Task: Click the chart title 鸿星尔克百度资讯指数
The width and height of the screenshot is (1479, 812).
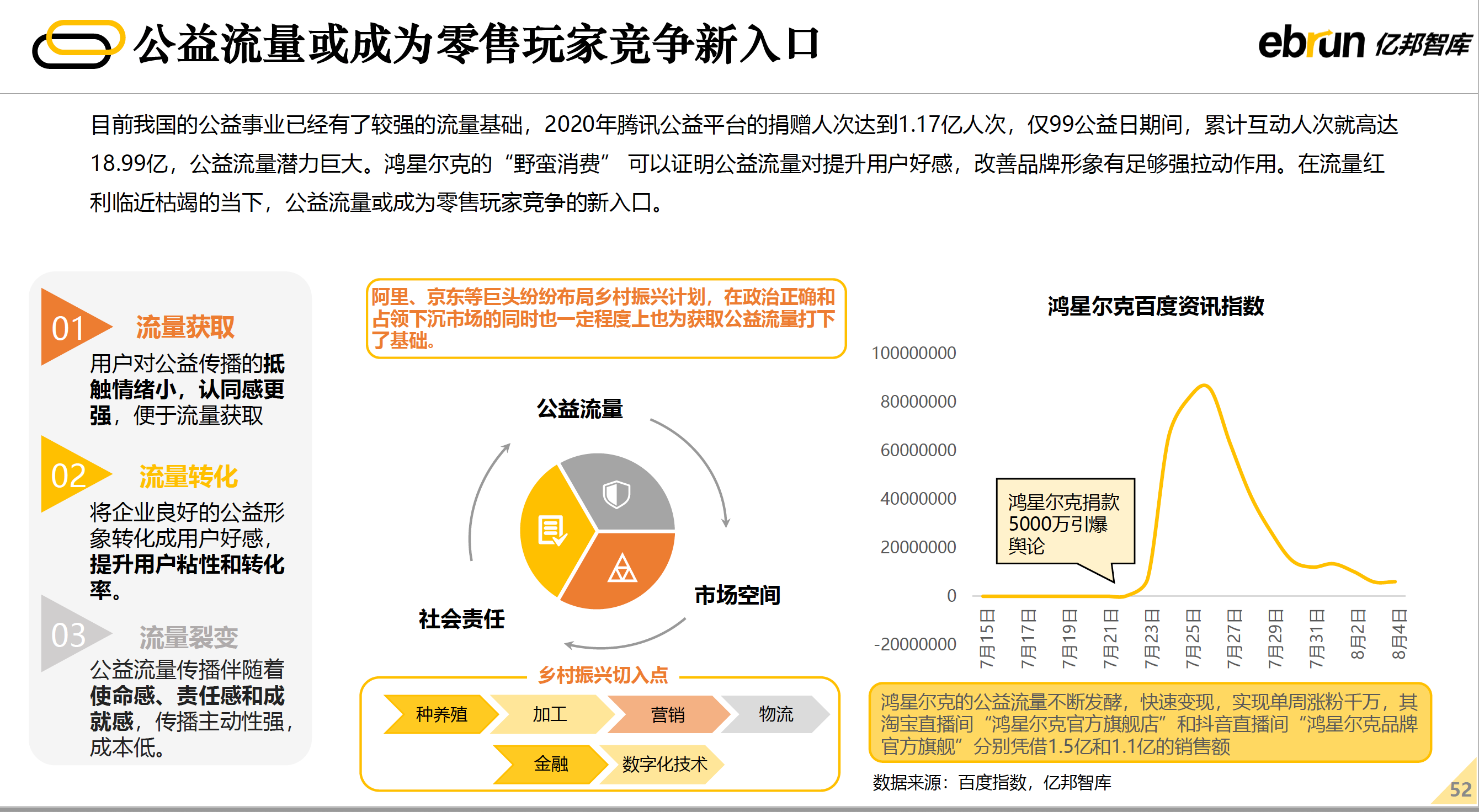Action: pyautogui.click(x=1156, y=306)
